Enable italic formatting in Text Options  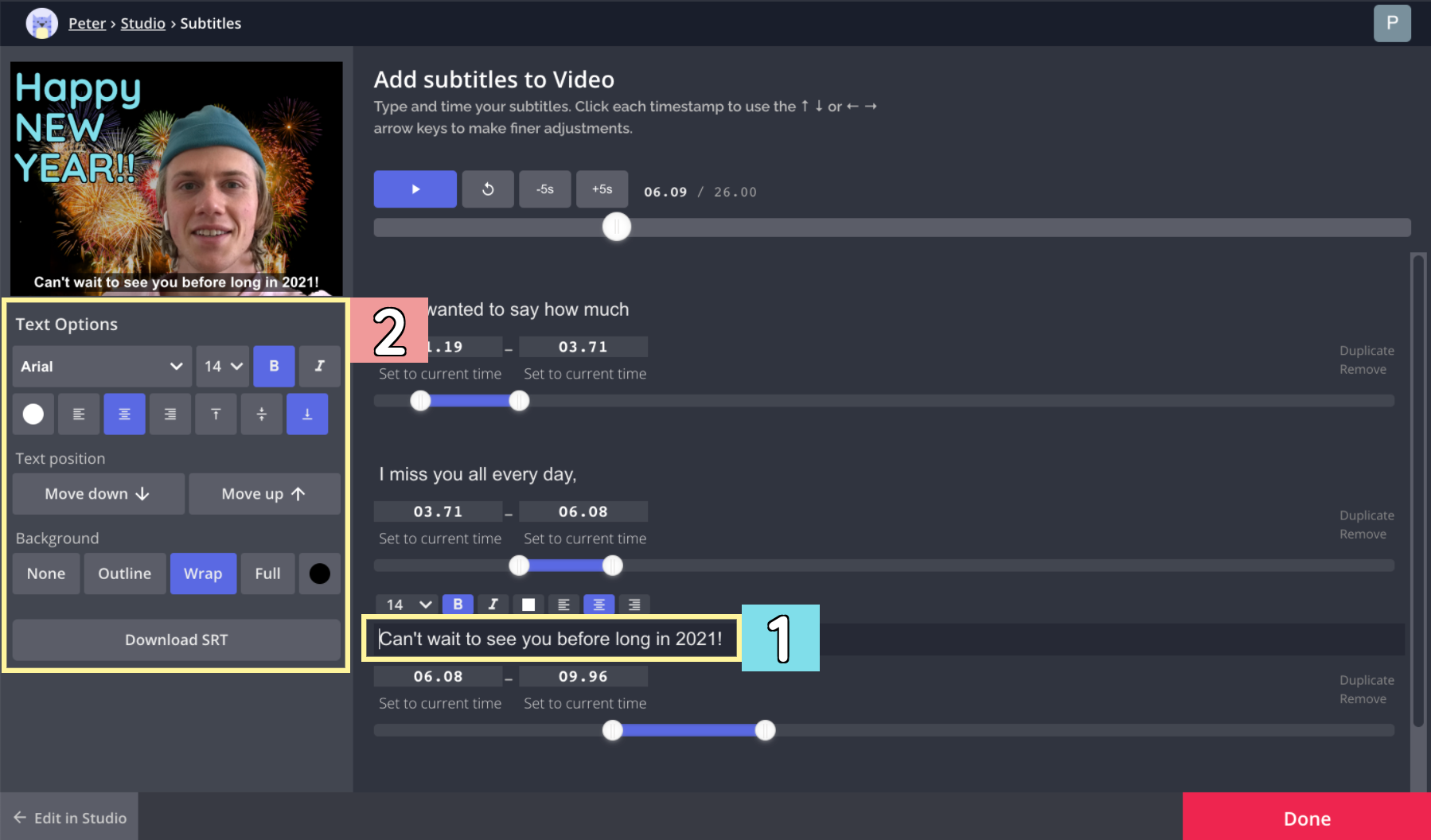(x=319, y=366)
